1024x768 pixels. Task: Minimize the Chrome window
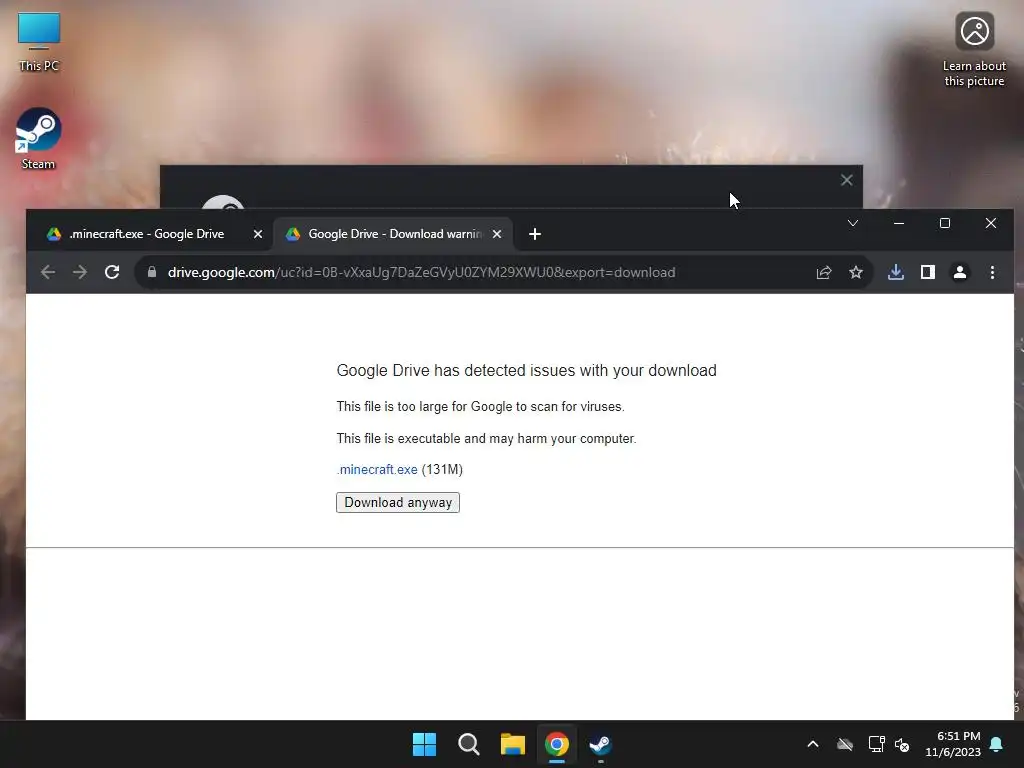(x=899, y=223)
